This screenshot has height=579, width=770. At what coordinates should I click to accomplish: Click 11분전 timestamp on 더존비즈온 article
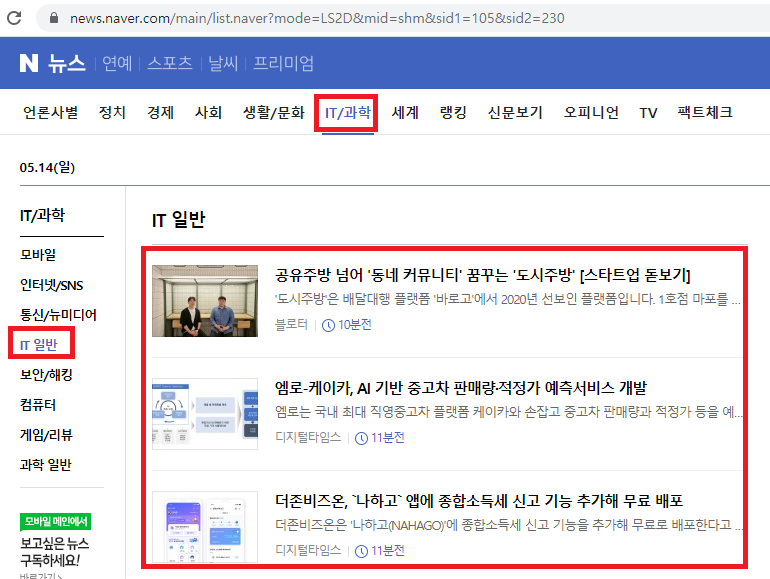coord(387,551)
